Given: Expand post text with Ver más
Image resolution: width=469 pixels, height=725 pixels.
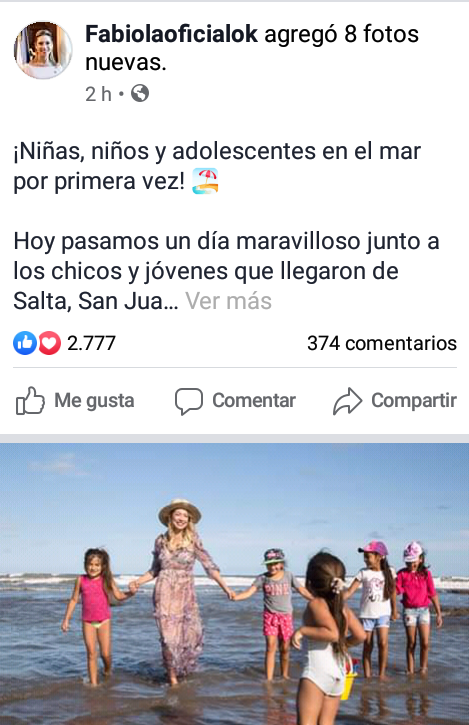Looking at the screenshot, I should coord(228,301).
